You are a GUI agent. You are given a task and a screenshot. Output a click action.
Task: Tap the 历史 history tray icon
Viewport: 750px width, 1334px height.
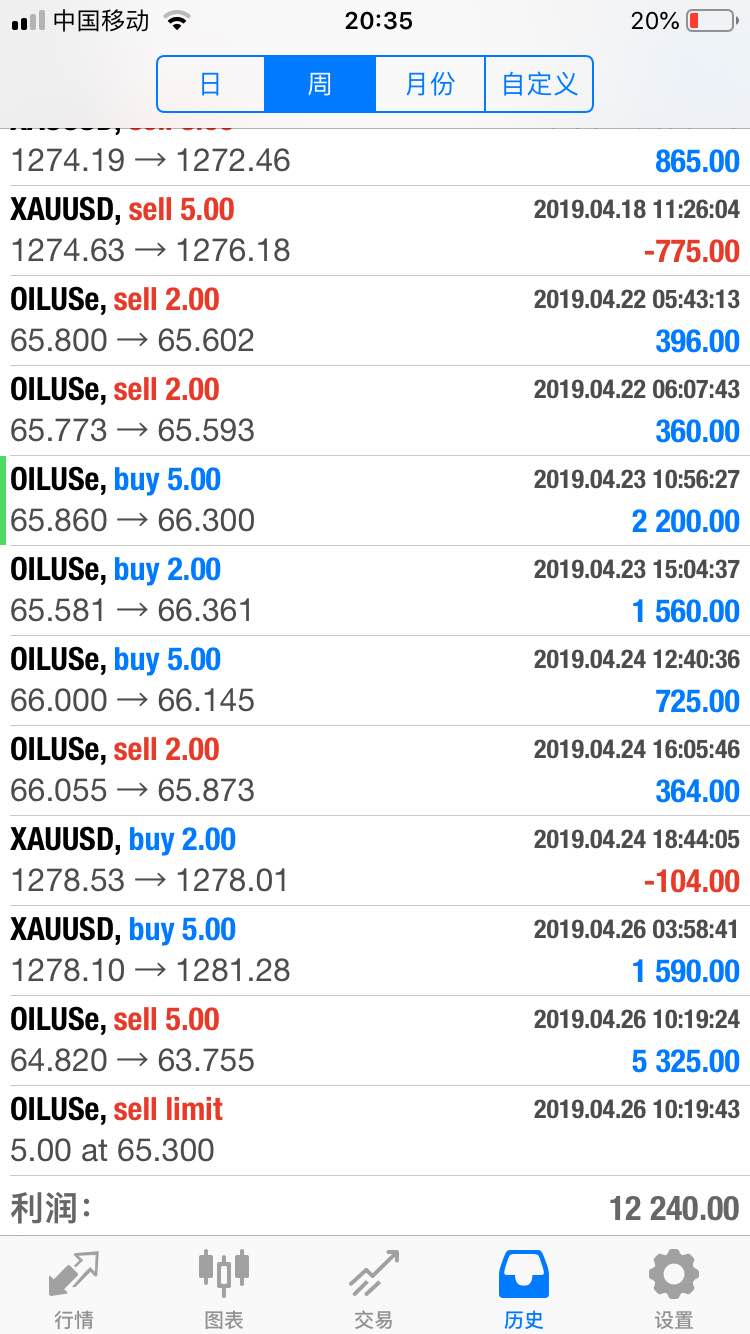pyautogui.click(x=524, y=1273)
